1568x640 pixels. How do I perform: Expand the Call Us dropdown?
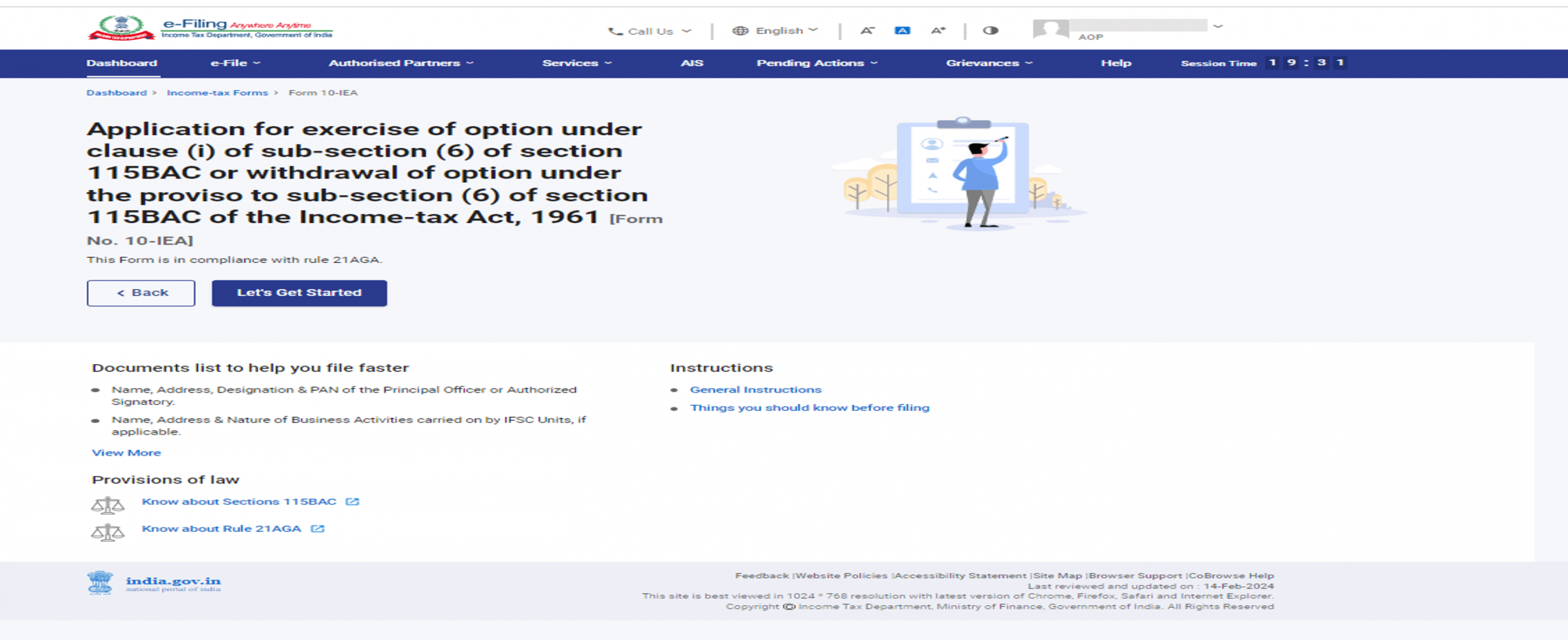click(x=650, y=31)
